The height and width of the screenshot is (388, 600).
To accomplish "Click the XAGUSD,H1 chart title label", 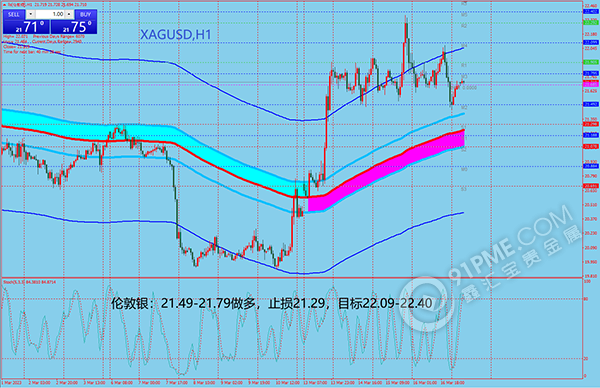I will tap(176, 35).
